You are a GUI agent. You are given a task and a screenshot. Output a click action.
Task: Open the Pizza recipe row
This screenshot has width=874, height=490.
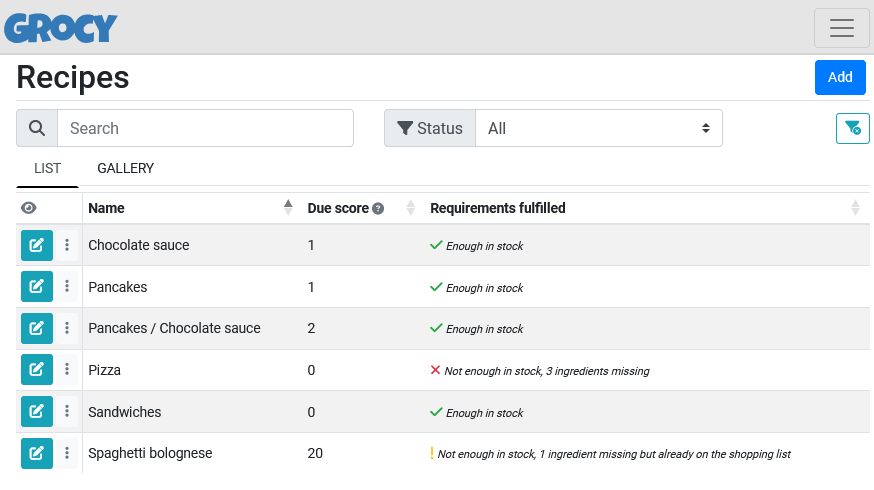(x=105, y=370)
